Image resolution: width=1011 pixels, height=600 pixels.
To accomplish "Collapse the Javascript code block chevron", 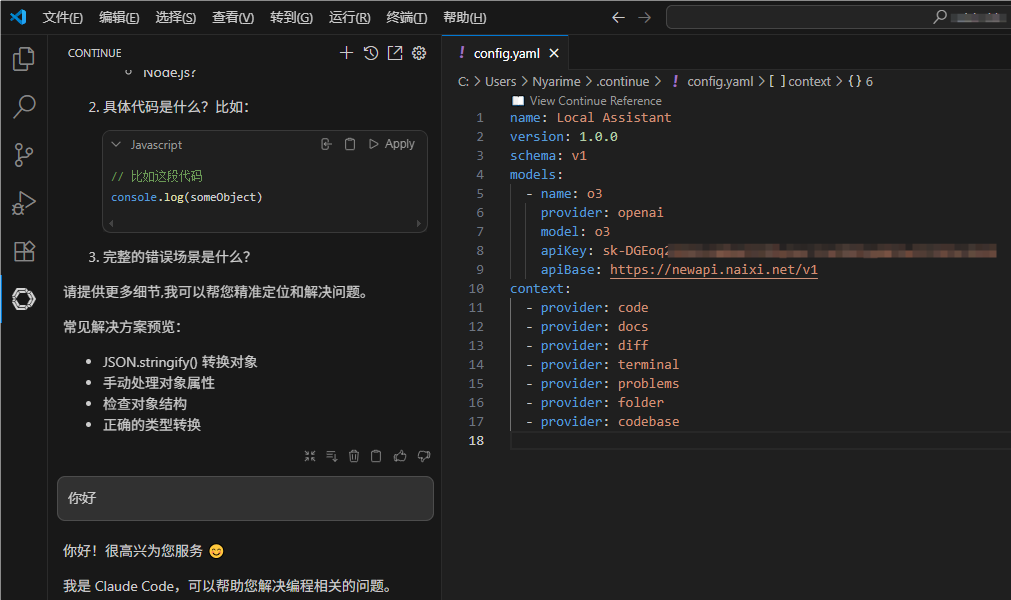I will click(x=116, y=144).
